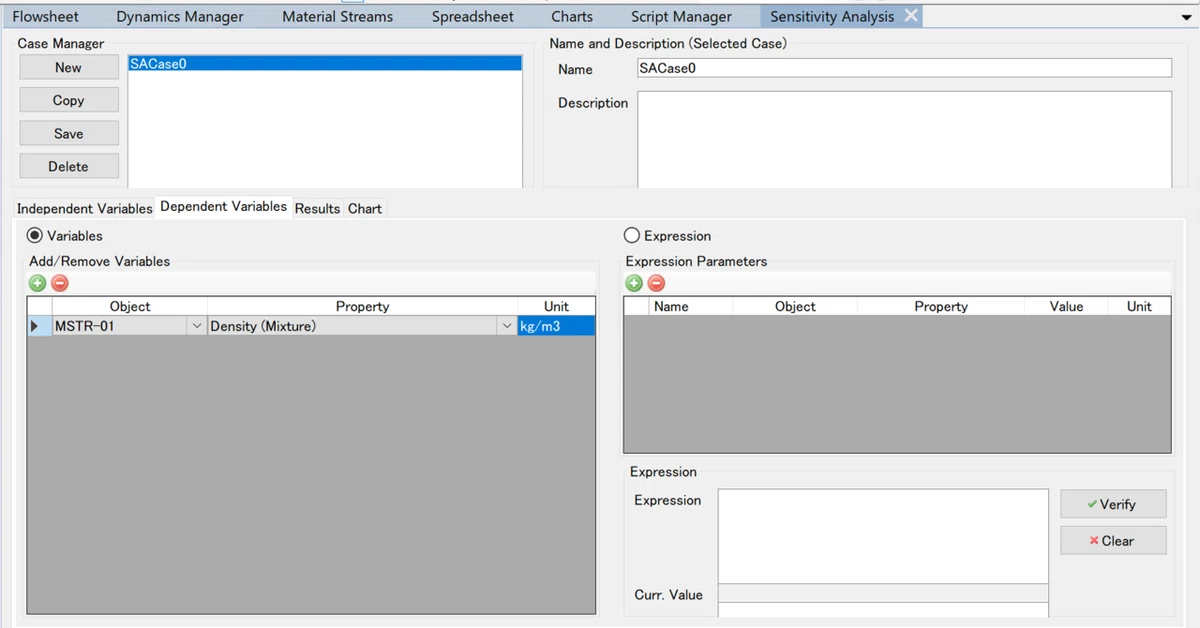Click the Object column header in variables table
The height and width of the screenshot is (628, 1200).
tap(130, 307)
